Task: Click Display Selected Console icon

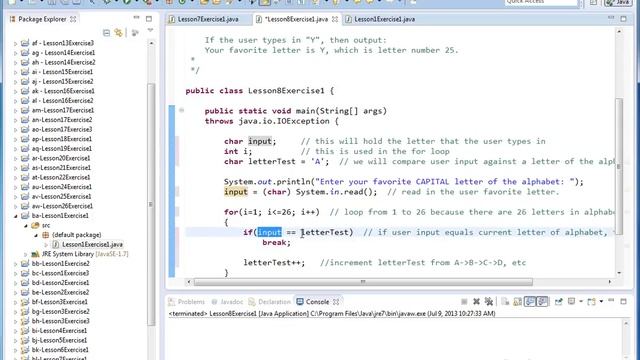Action: (x=571, y=302)
